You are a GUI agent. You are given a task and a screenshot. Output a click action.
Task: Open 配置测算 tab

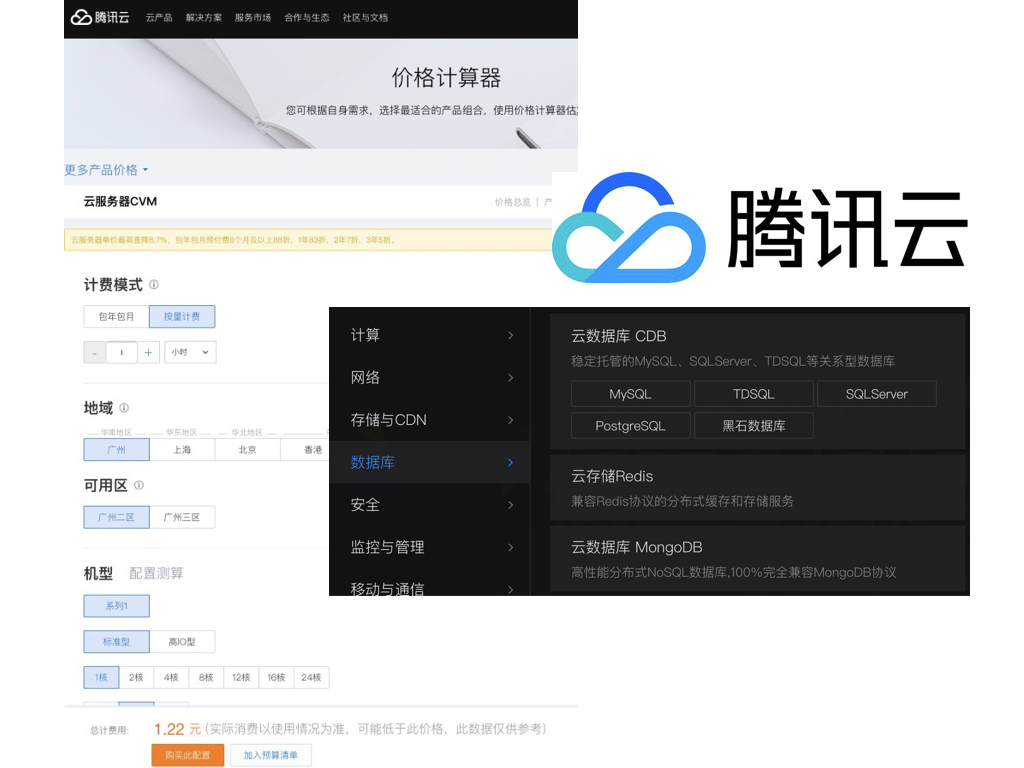pyautogui.click(x=156, y=573)
